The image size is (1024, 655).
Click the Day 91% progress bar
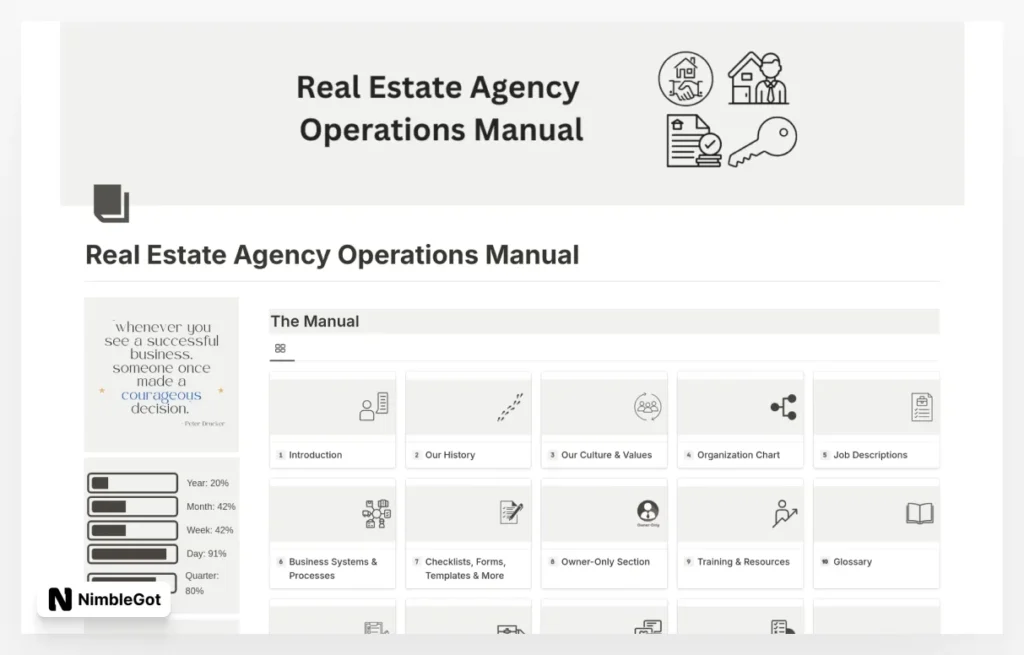[x=133, y=553]
